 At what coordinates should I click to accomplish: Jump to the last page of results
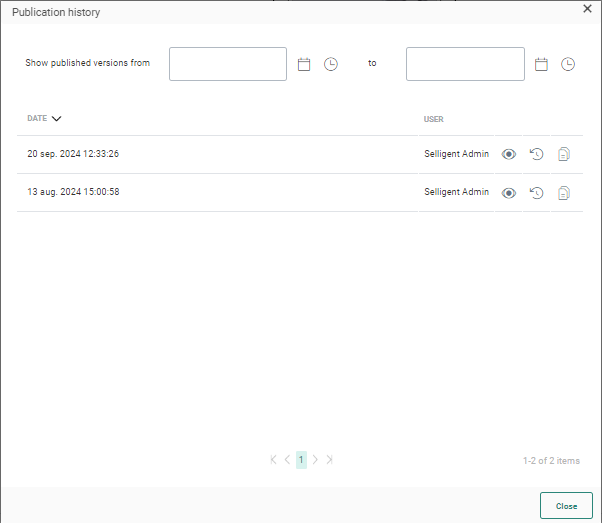[329, 460]
